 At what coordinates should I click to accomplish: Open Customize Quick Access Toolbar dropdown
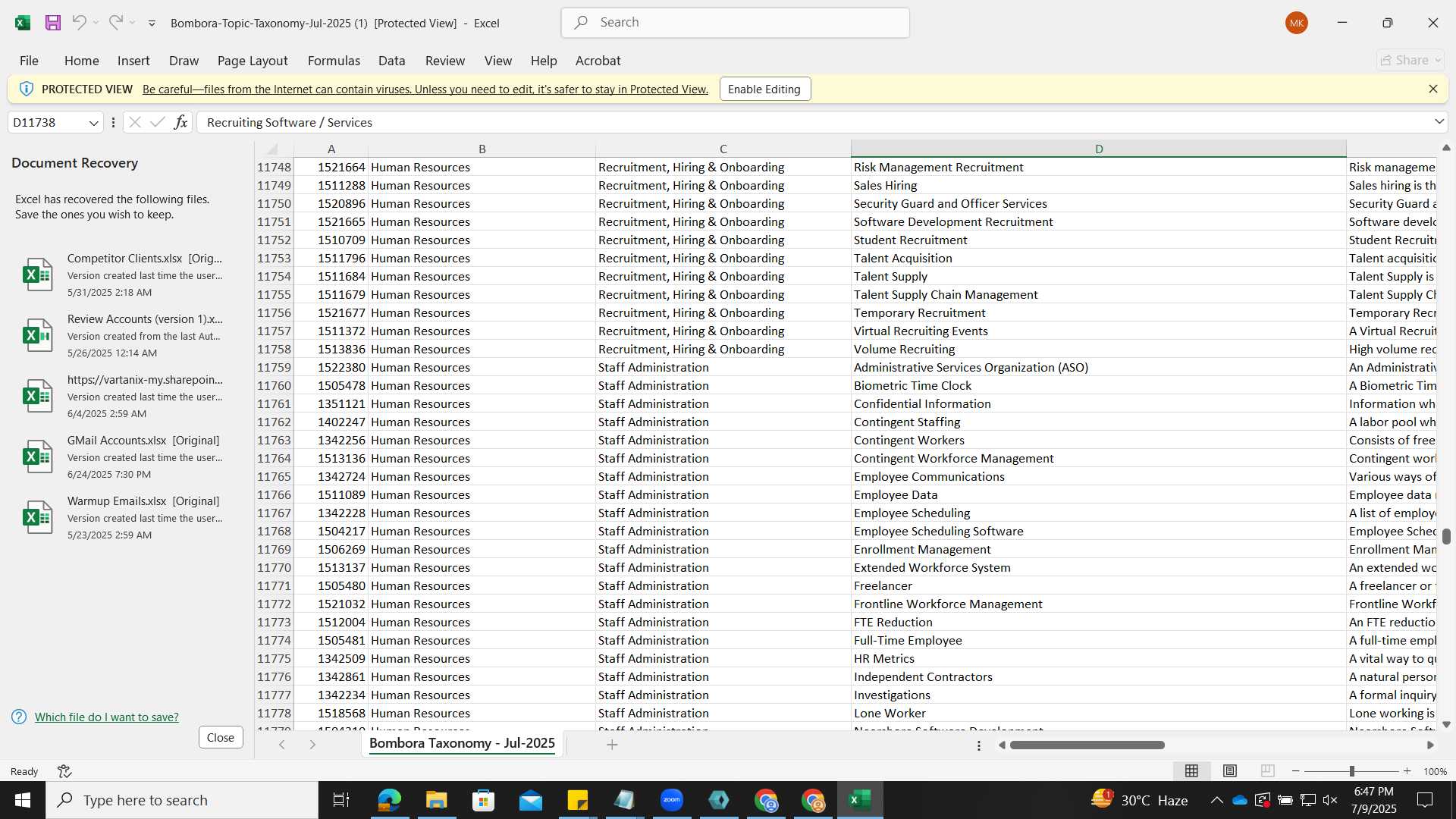point(152,24)
